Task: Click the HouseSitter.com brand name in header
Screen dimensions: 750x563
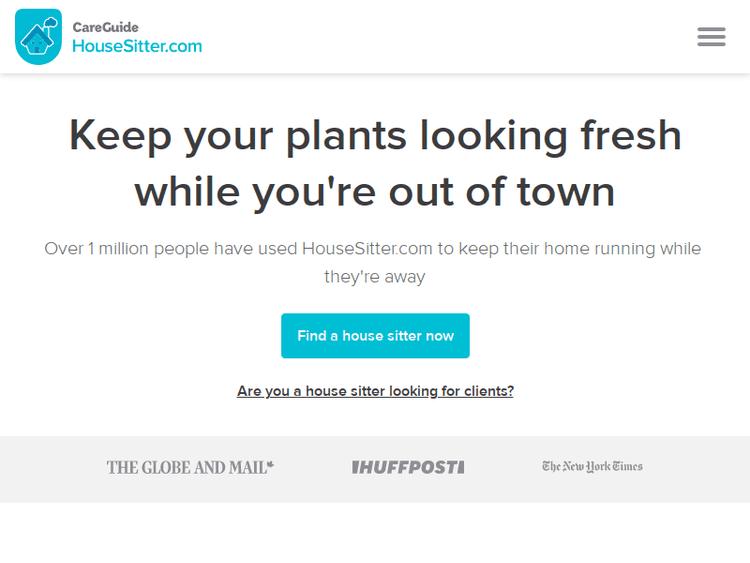Action: tap(137, 47)
